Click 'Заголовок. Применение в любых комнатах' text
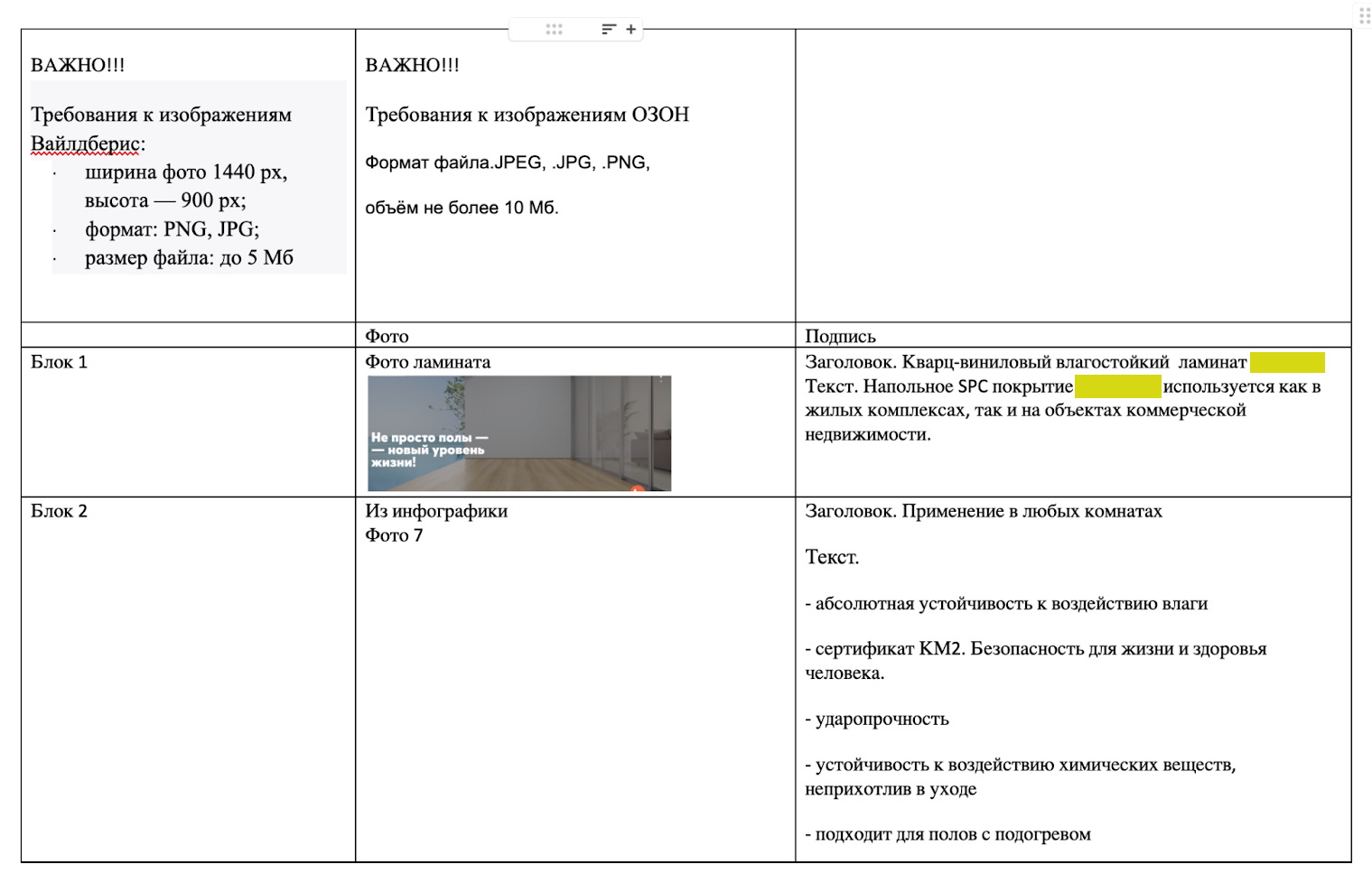The width and height of the screenshot is (1372, 883). pos(983,512)
